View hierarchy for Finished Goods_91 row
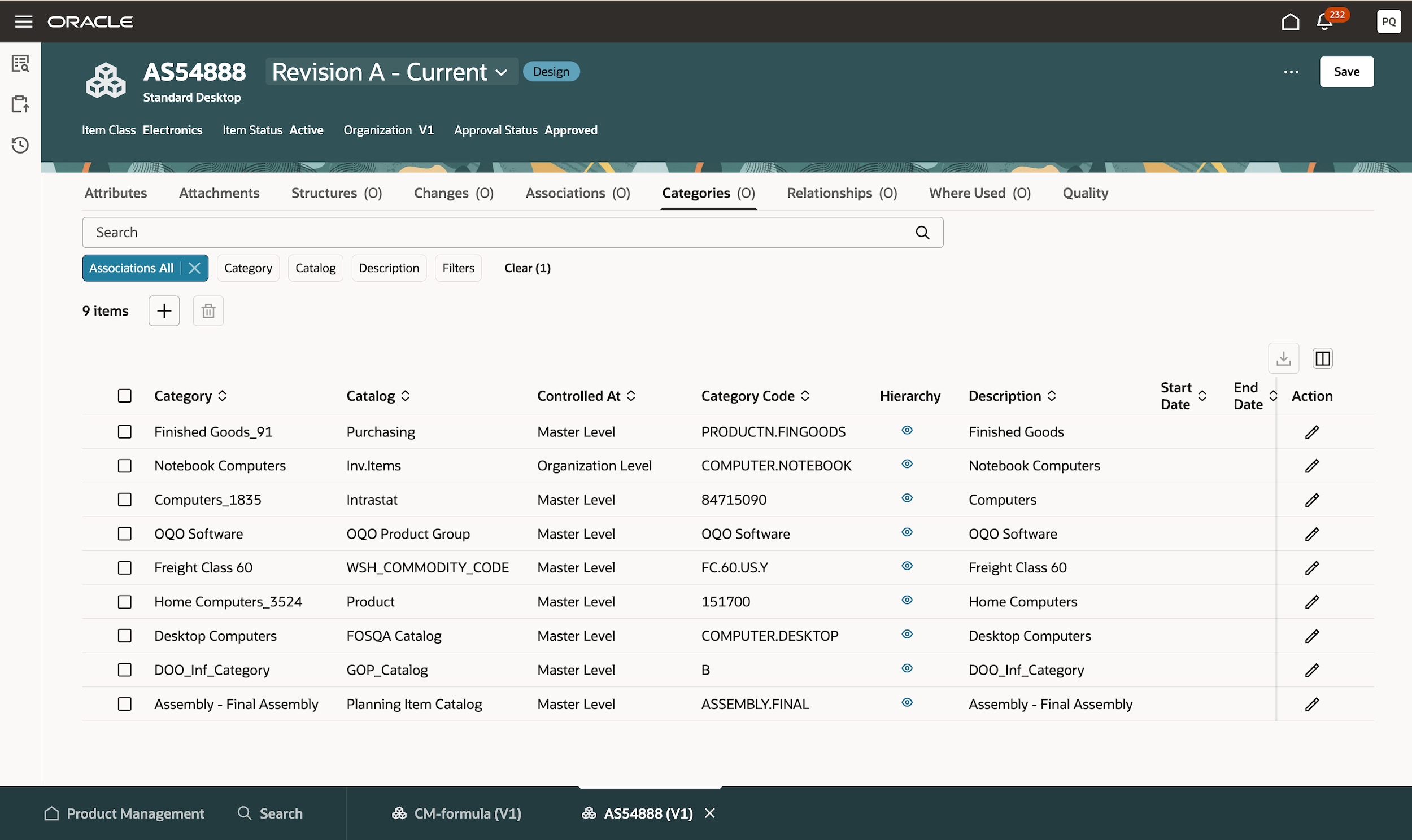Viewport: 1412px width, 840px height. (907, 430)
